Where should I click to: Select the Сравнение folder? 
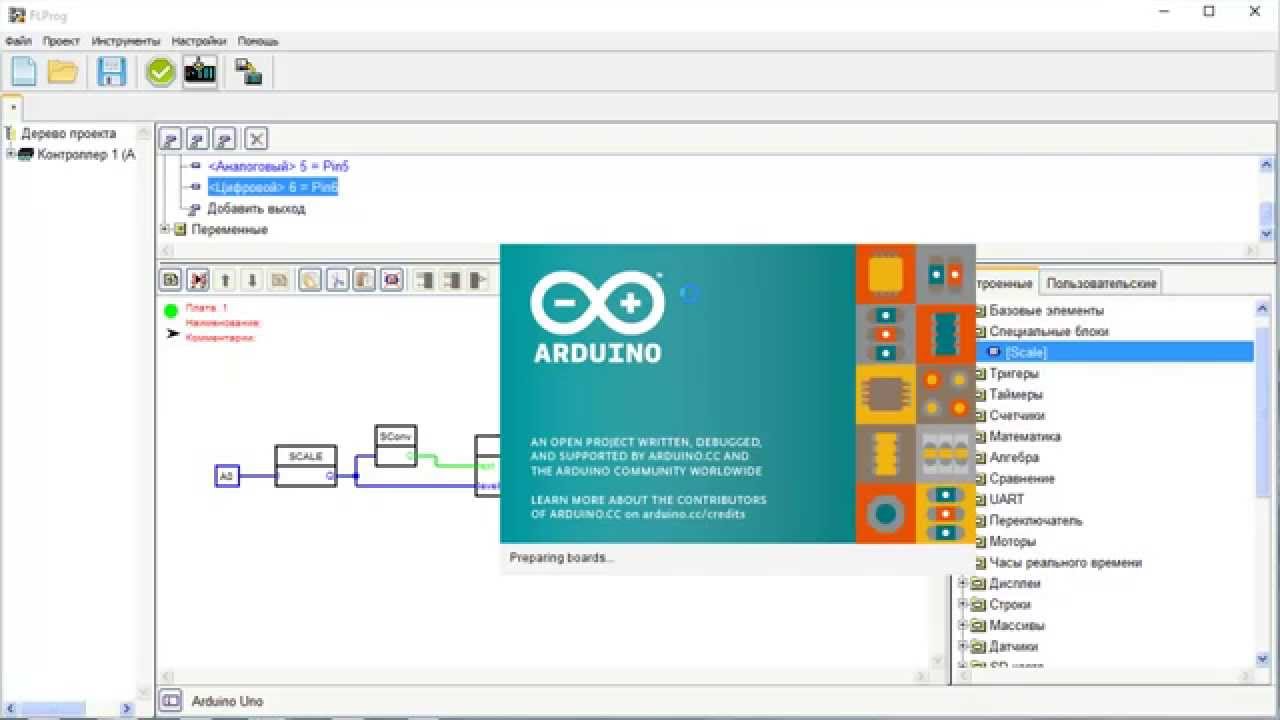coord(1021,478)
